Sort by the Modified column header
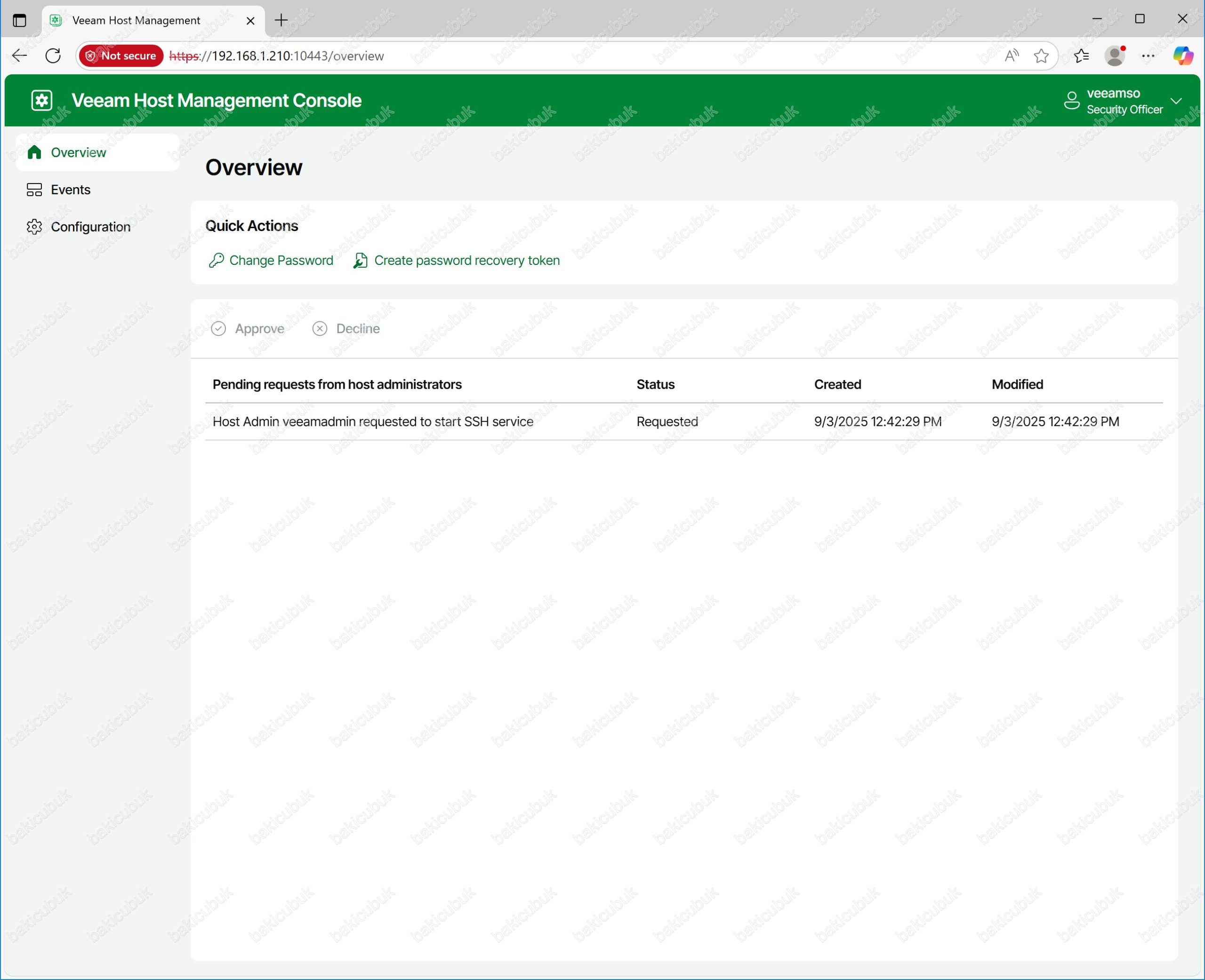Viewport: 1205px width, 980px height. 1018,384
